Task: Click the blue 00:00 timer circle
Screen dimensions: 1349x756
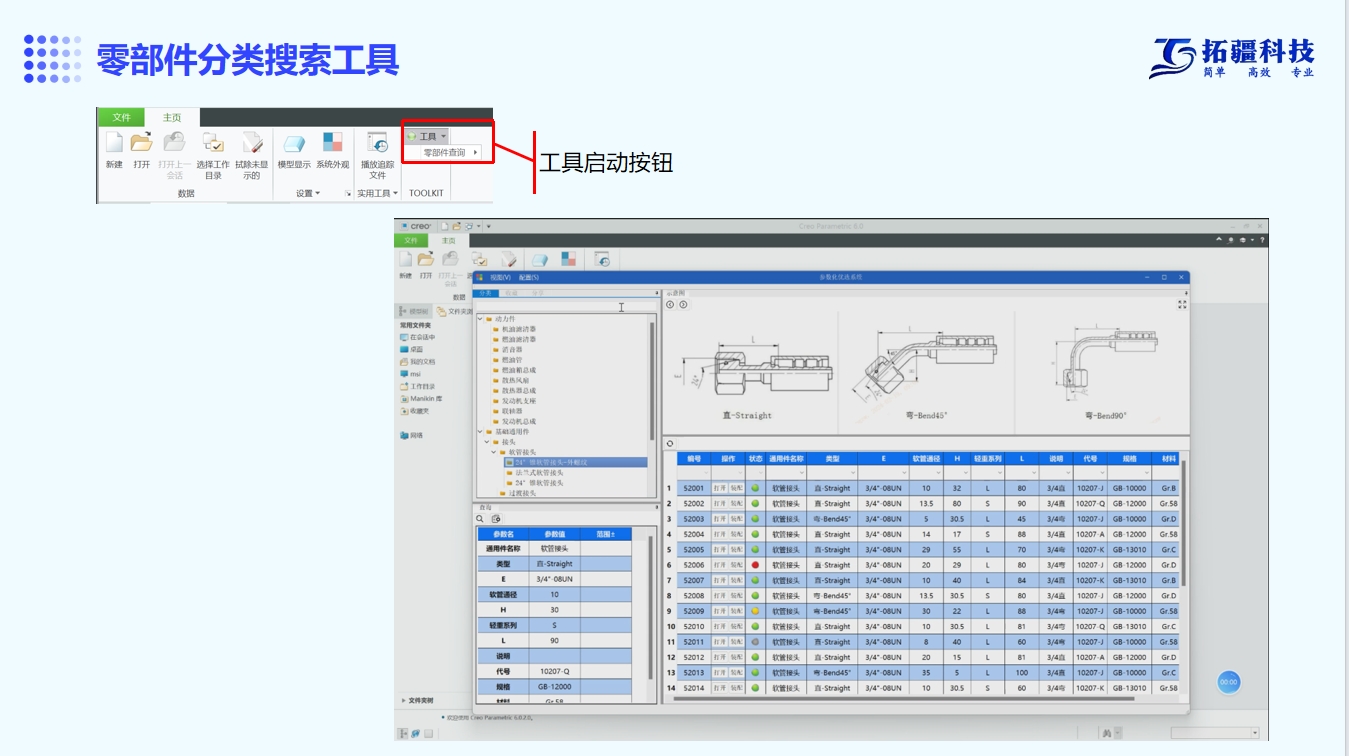Action: pos(1228,682)
